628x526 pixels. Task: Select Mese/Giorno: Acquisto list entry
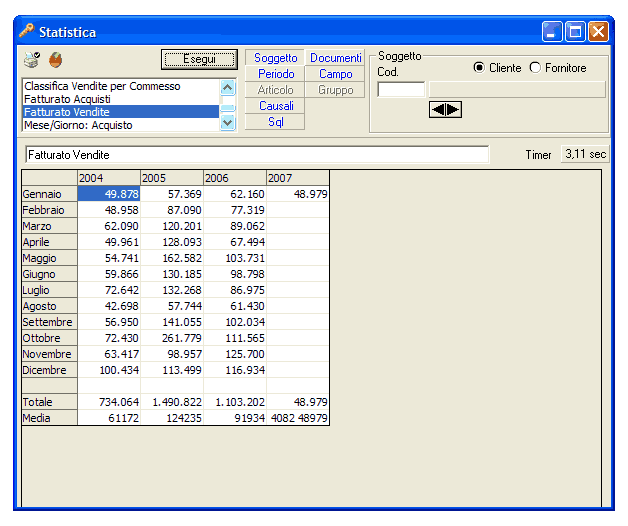click(121, 125)
